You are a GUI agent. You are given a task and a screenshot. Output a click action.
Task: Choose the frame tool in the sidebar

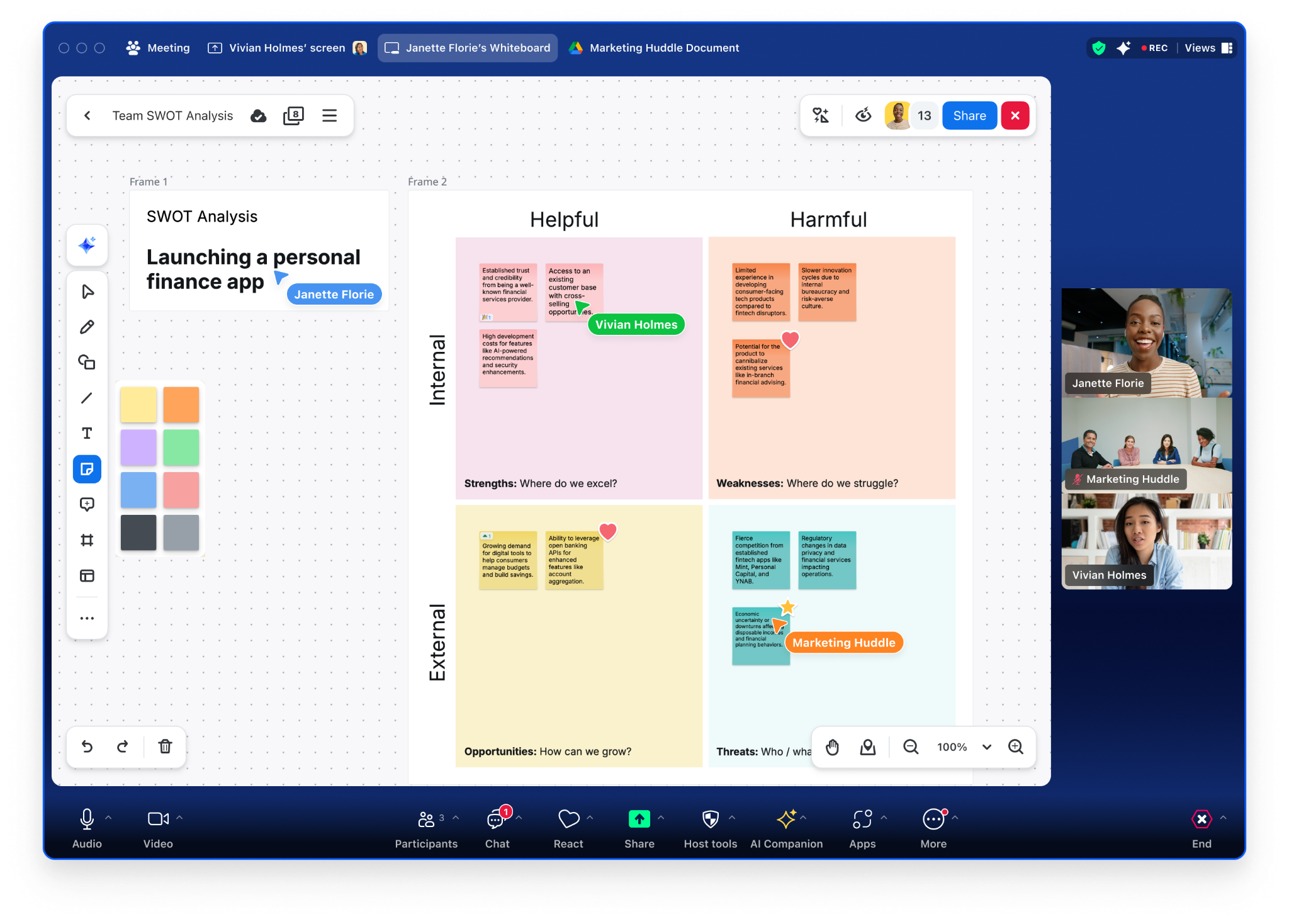pos(87,540)
